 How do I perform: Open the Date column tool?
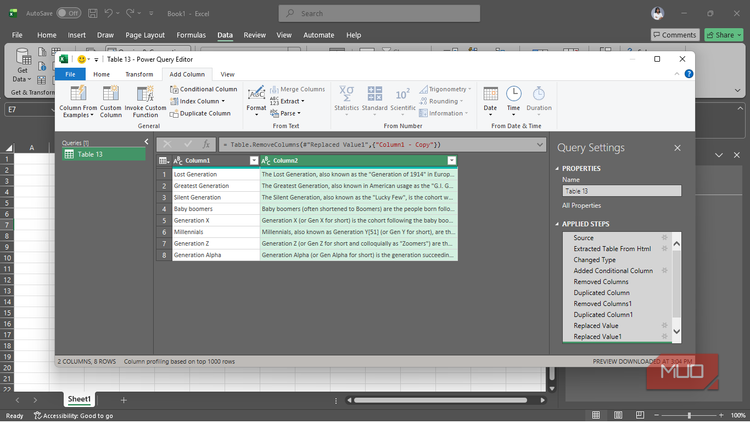click(490, 101)
